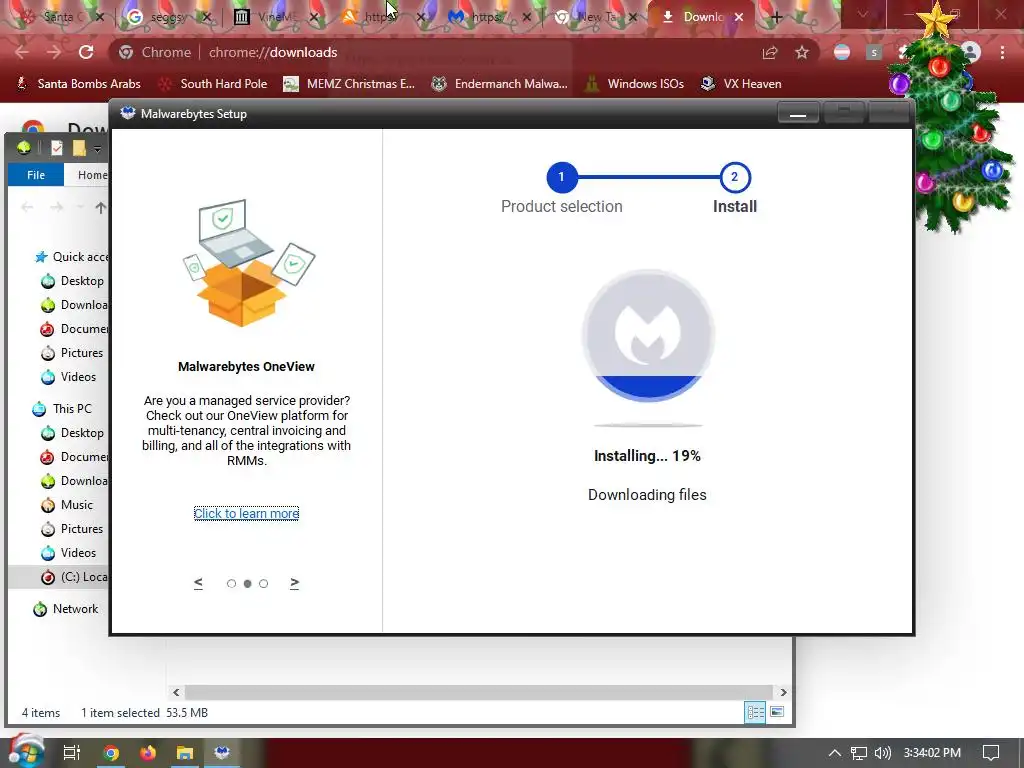This screenshot has height=768, width=1024.
Task: Open Chrome from the taskbar
Action: point(111,753)
